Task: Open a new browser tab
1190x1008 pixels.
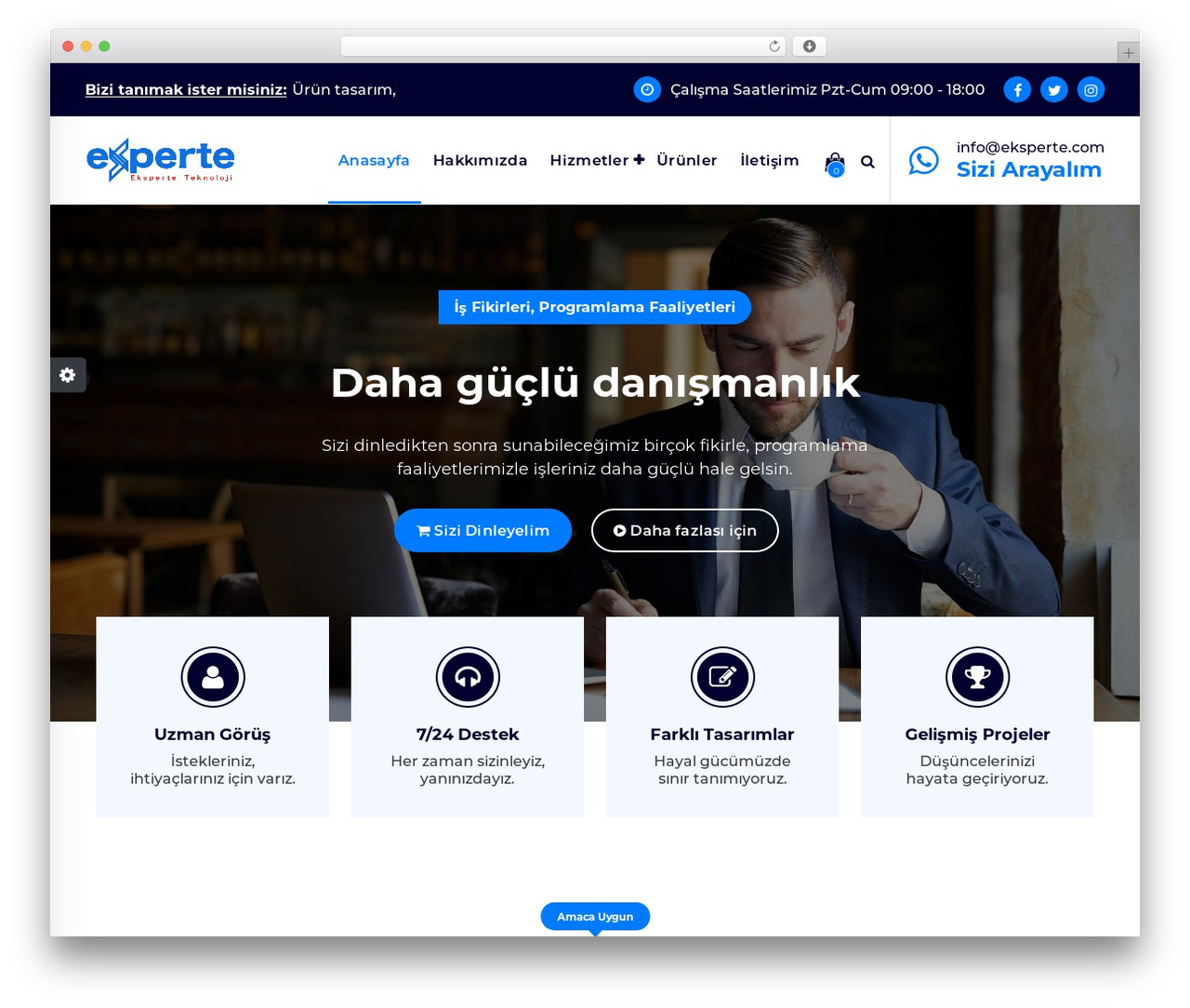Action: 1128,53
